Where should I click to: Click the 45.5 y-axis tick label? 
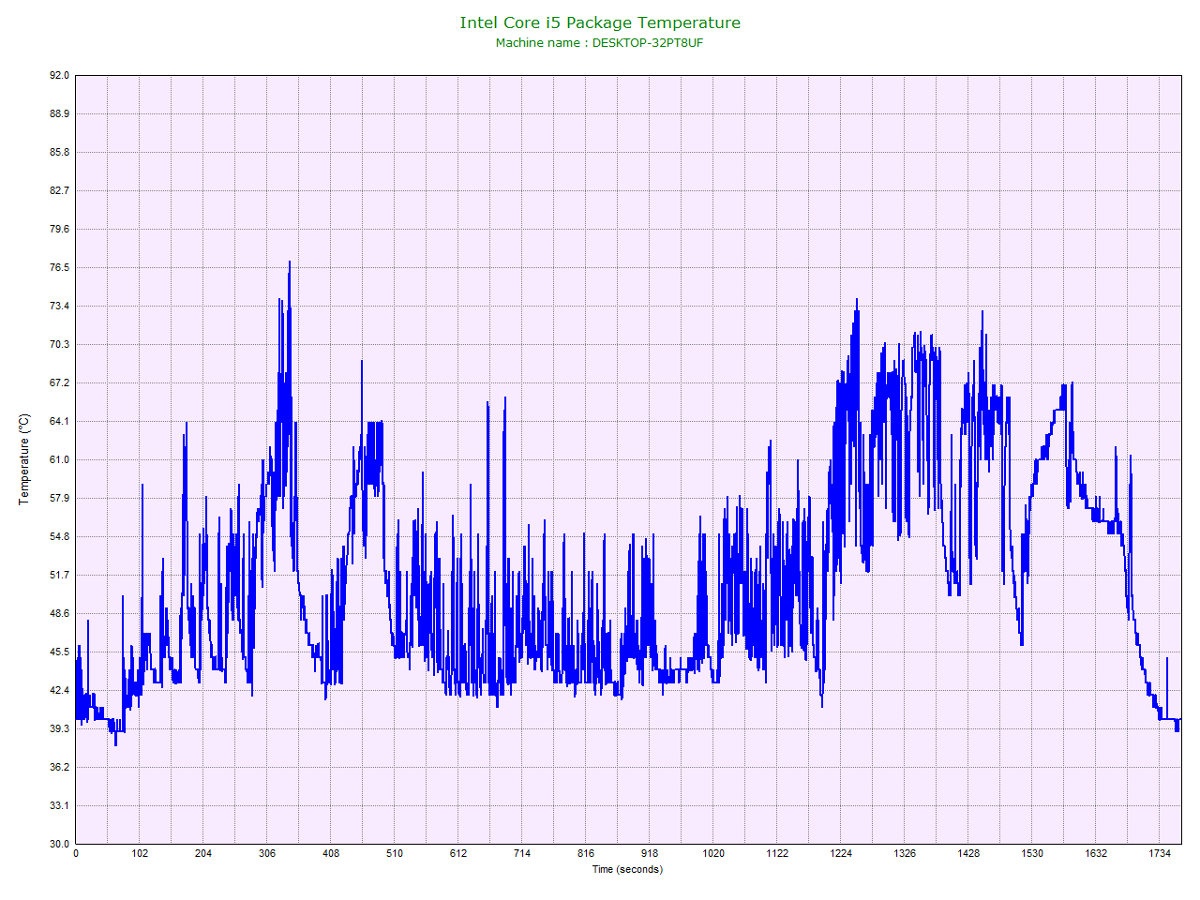point(59,652)
